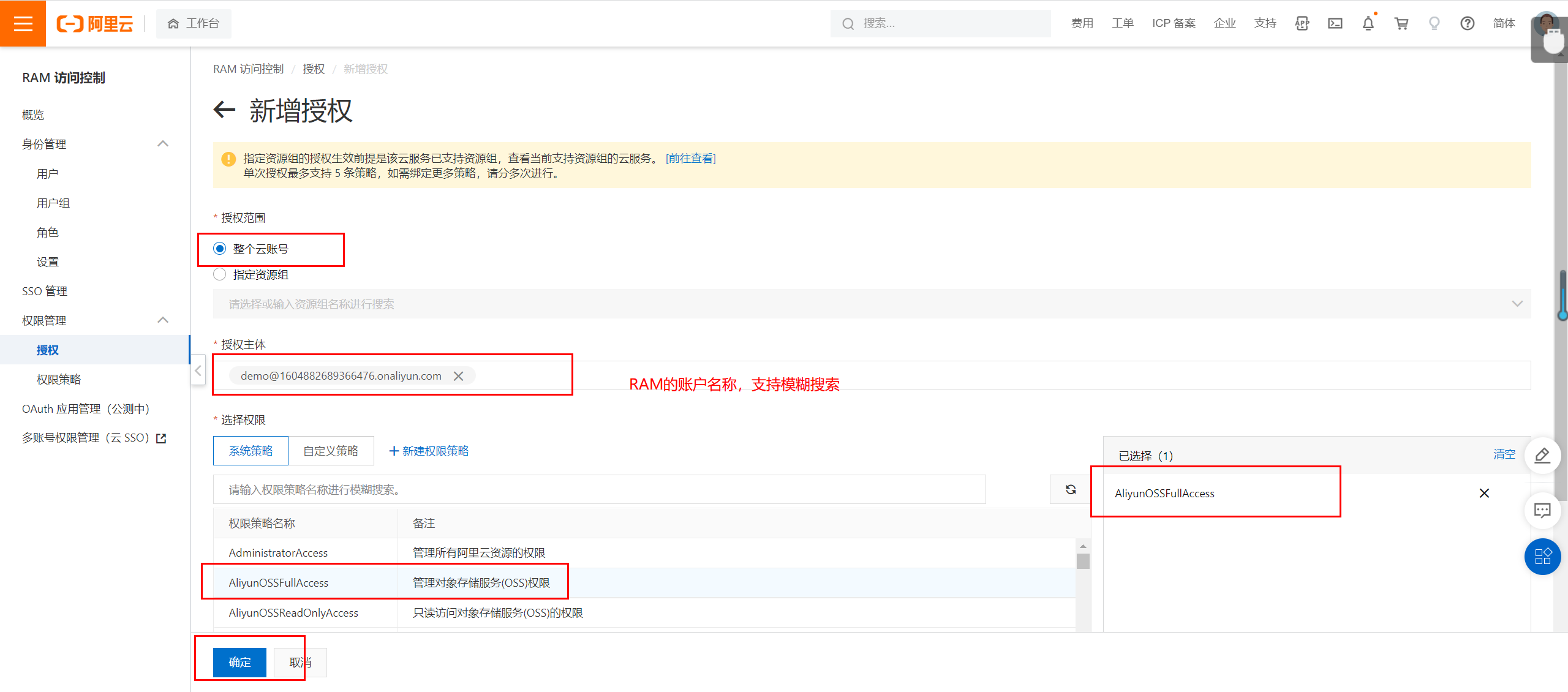This screenshot has height=692, width=1568.
Task: Open external link icon for 多账号权限管理
Action: click(162, 438)
